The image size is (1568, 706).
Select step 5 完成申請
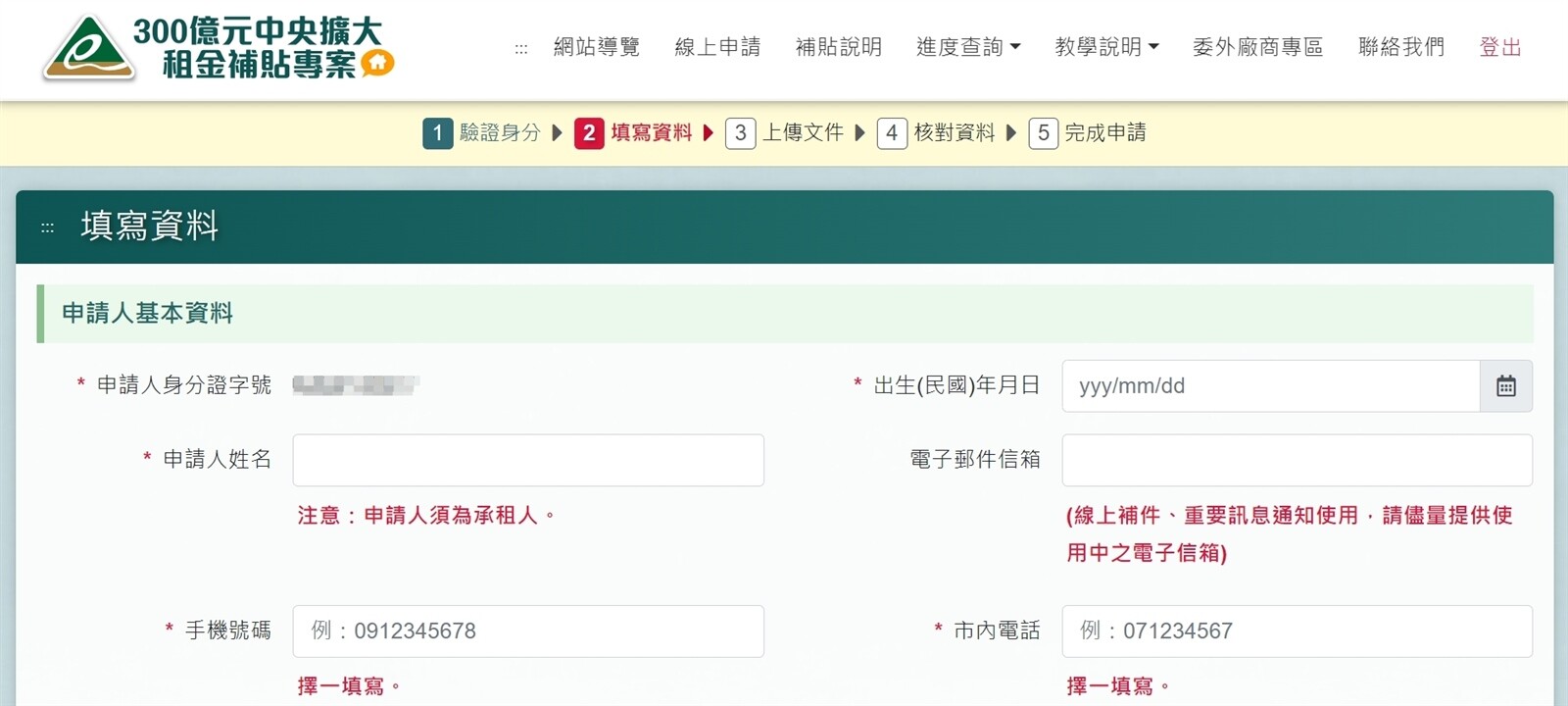(1088, 132)
